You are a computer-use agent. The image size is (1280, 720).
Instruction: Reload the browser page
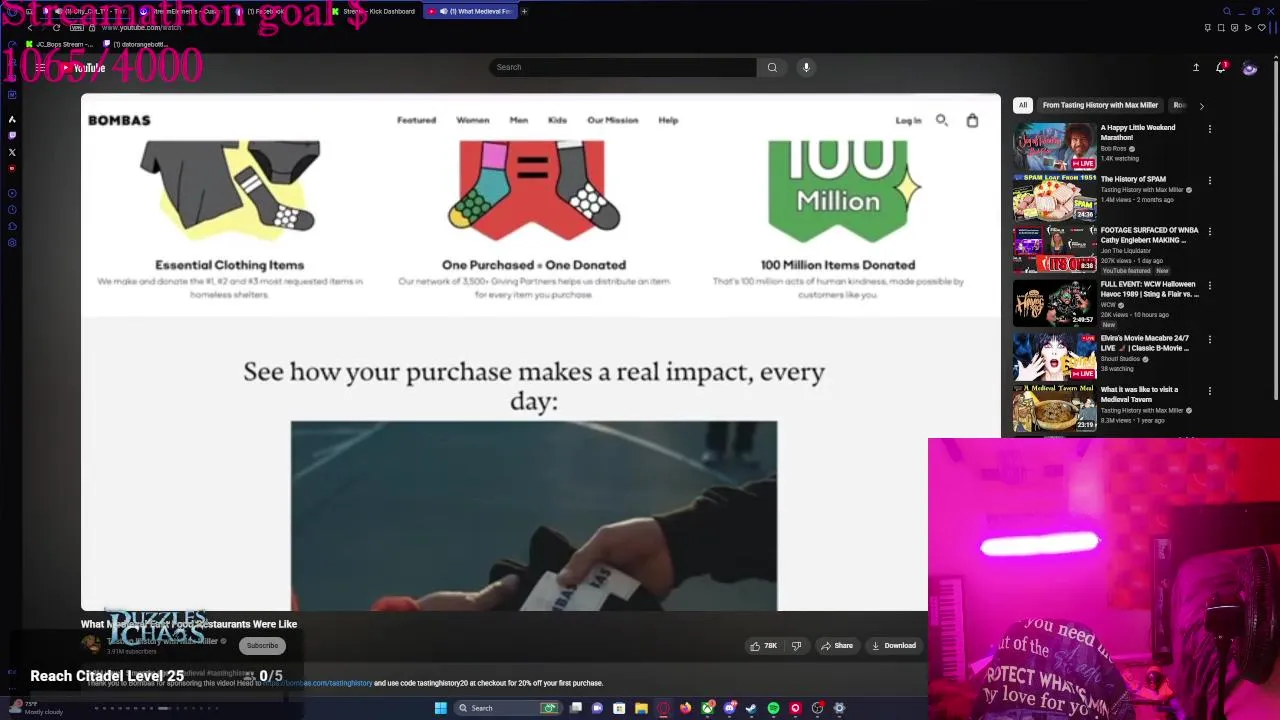pos(57,28)
